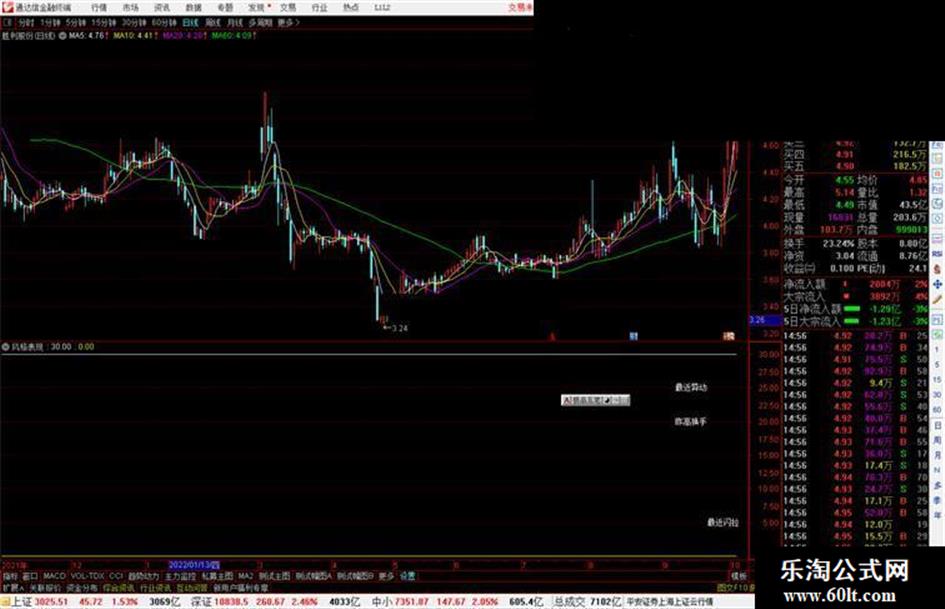Switch to 1分钟 chart period
The height and width of the screenshot is (609, 945).
50,22
